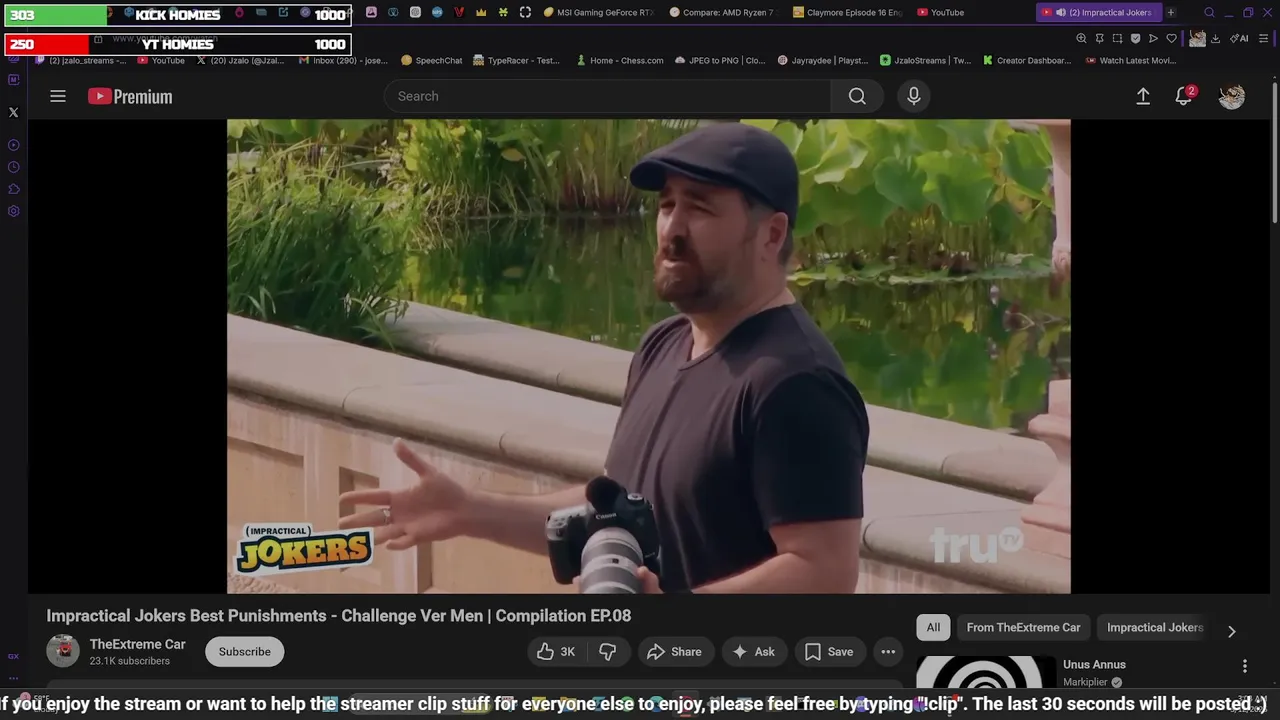Image resolution: width=1280 pixels, height=720 pixels.
Task: Open Opera GX X (Twitter) sidebar icon
Action: 13,112
